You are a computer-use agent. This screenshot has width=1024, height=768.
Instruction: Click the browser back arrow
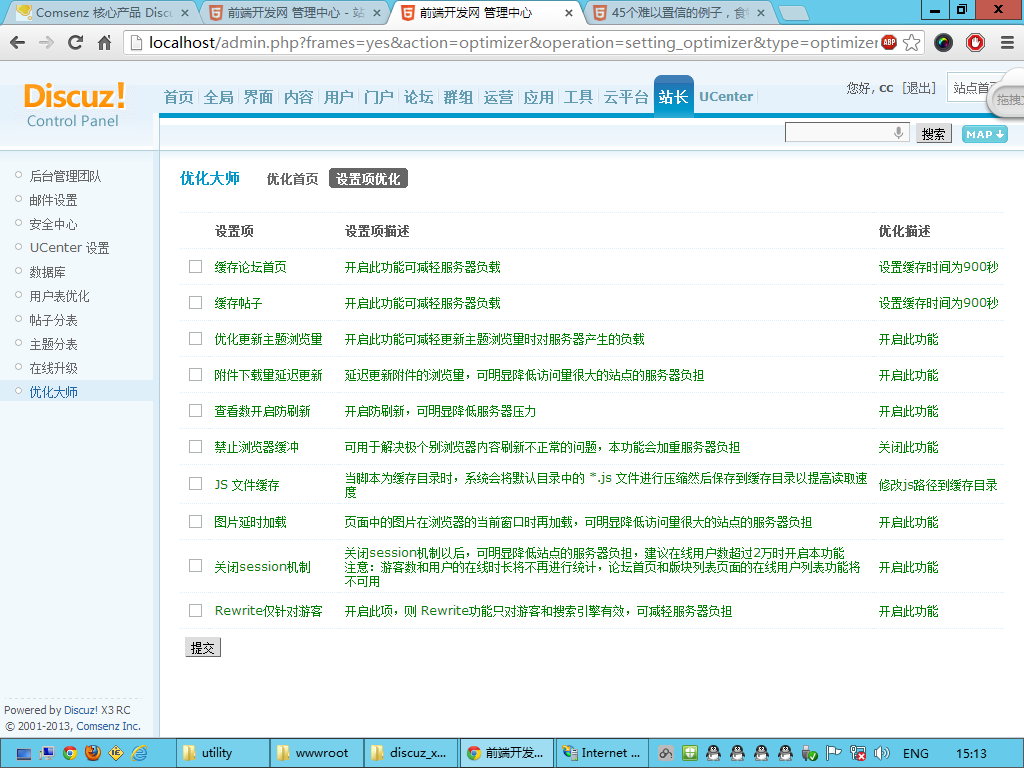click(18, 43)
